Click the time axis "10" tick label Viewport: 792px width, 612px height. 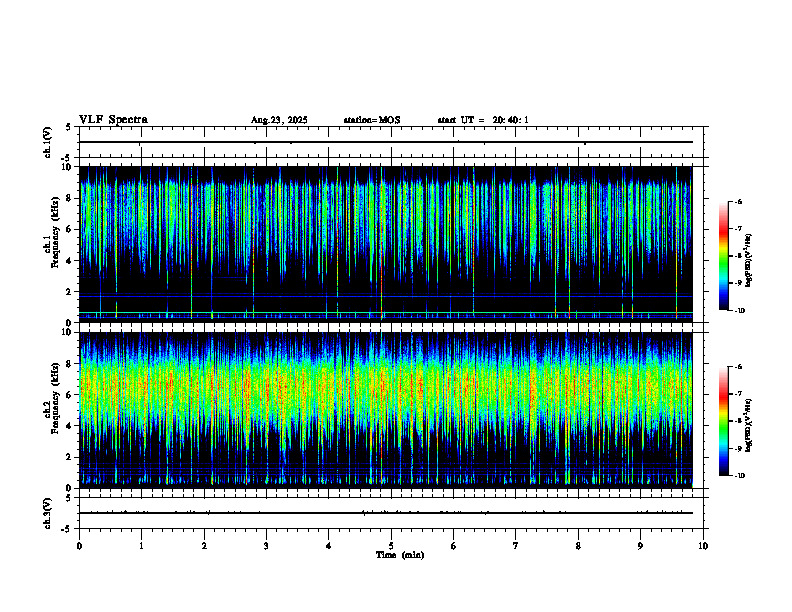[703, 546]
